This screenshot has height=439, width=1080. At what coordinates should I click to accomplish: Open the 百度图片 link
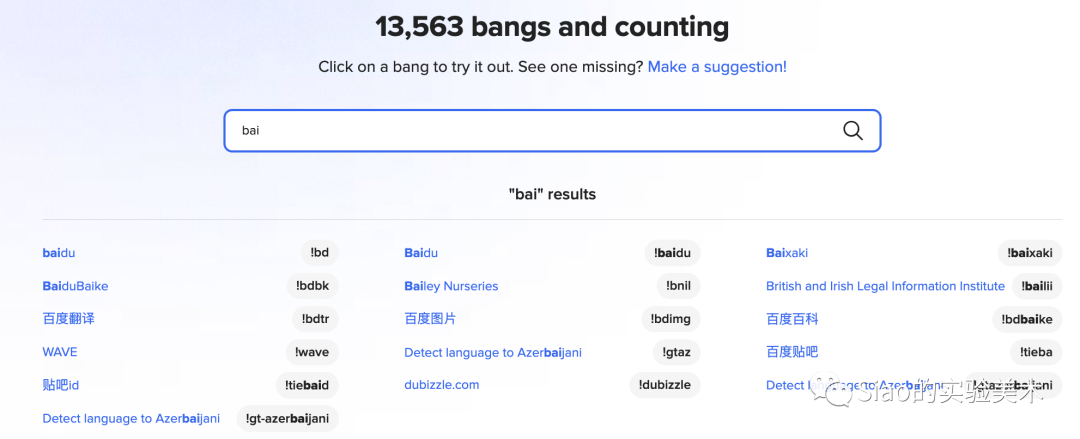(430, 319)
